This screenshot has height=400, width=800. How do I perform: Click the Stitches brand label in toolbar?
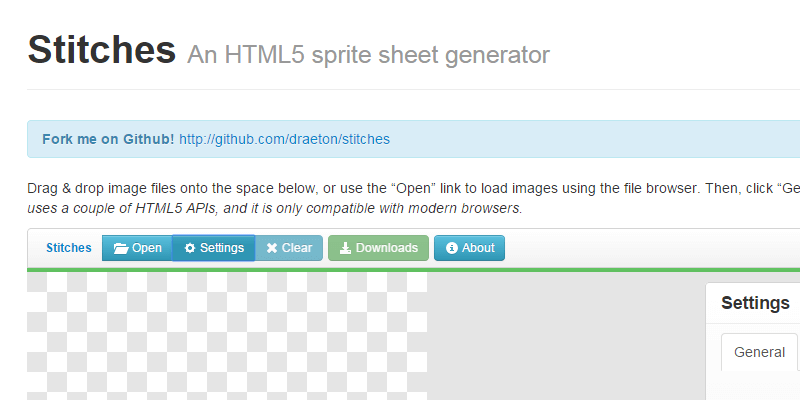(x=68, y=248)
